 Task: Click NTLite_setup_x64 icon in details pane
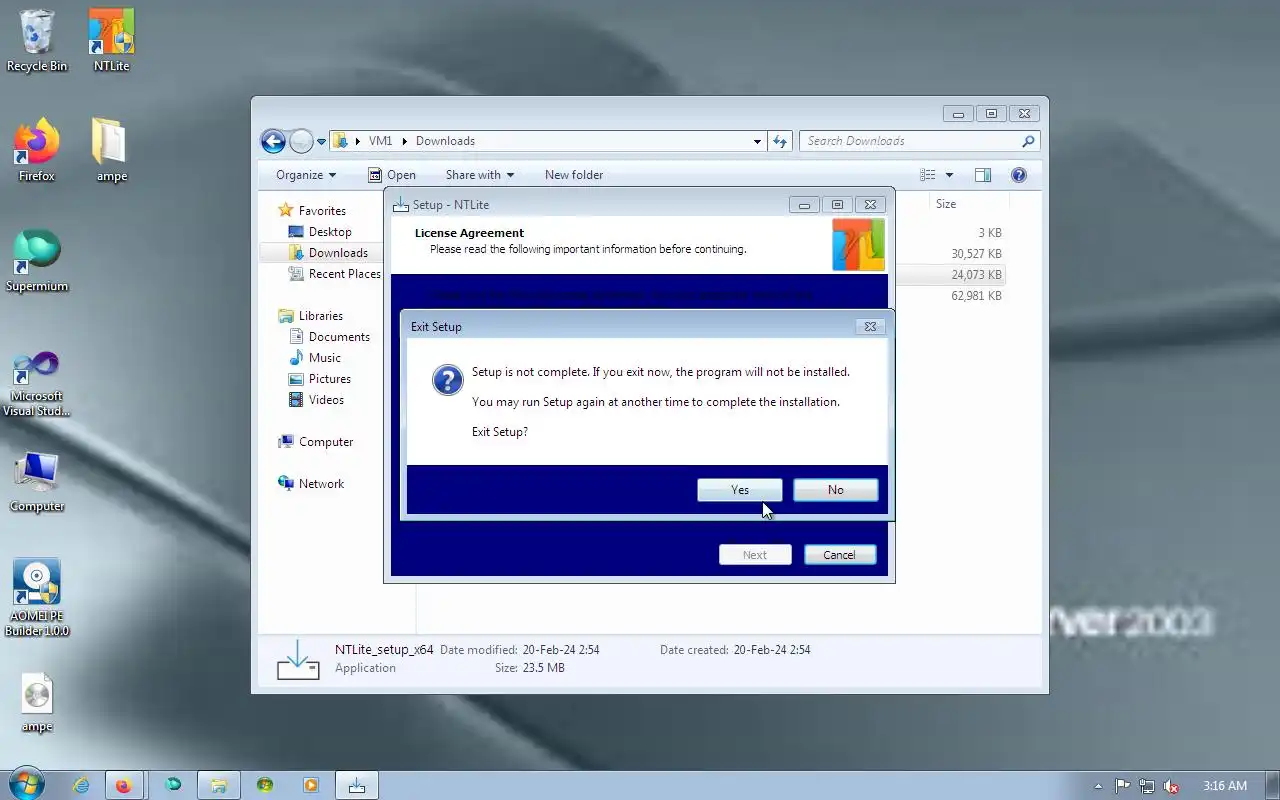[x=297, y=660]
